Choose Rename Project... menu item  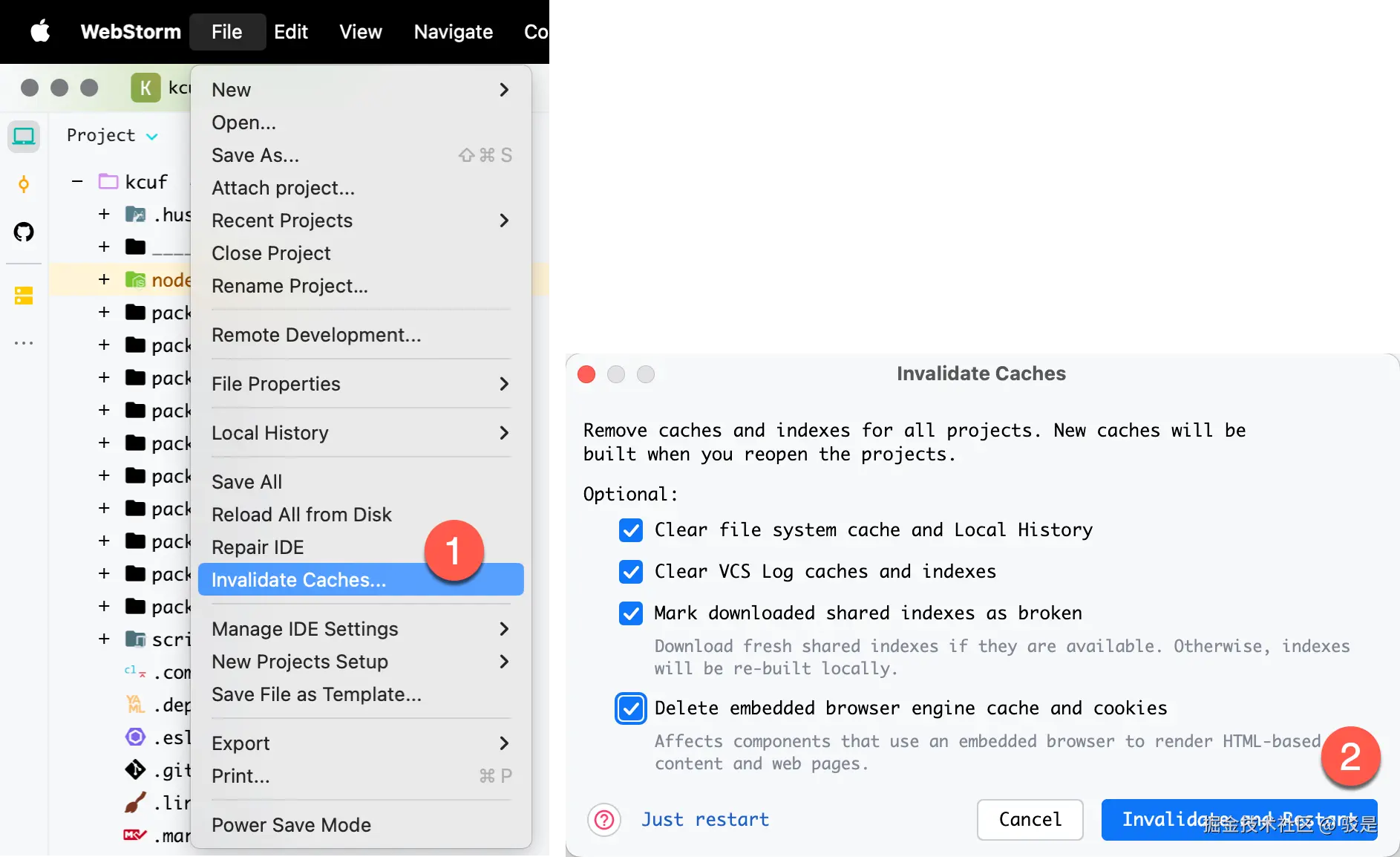[361, 286]
